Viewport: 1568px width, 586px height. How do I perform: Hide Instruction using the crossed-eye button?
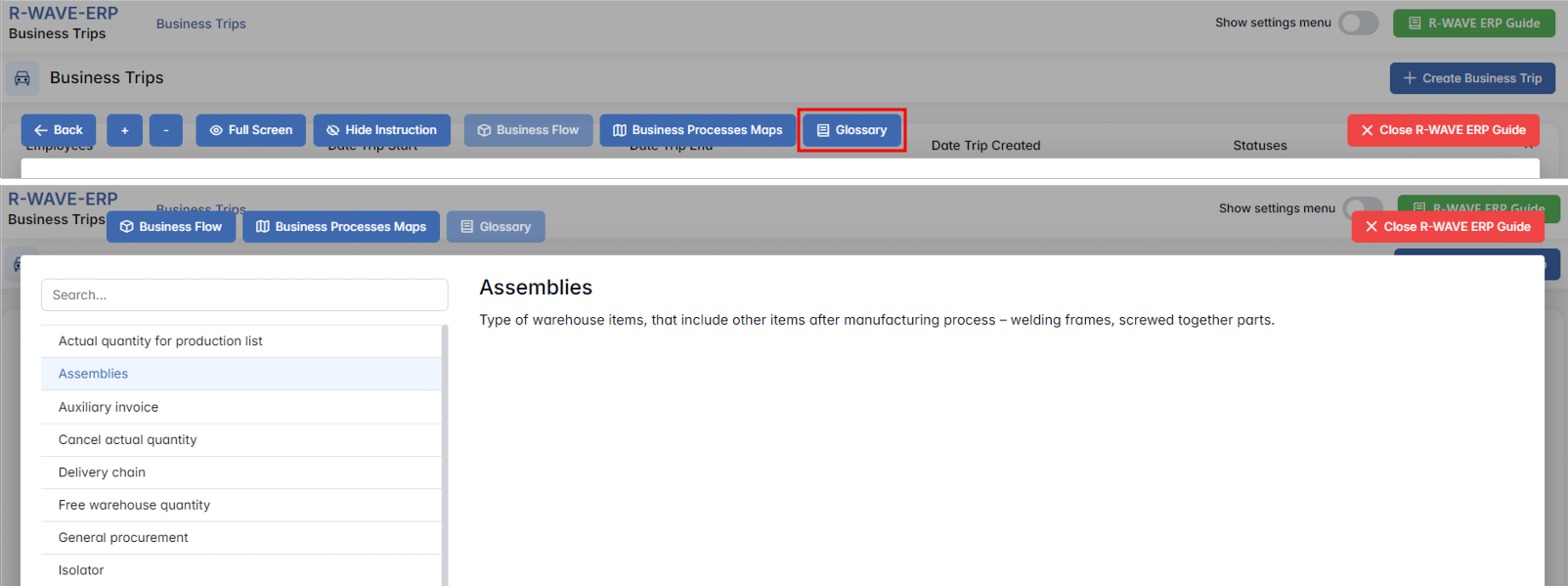point(381,130)
